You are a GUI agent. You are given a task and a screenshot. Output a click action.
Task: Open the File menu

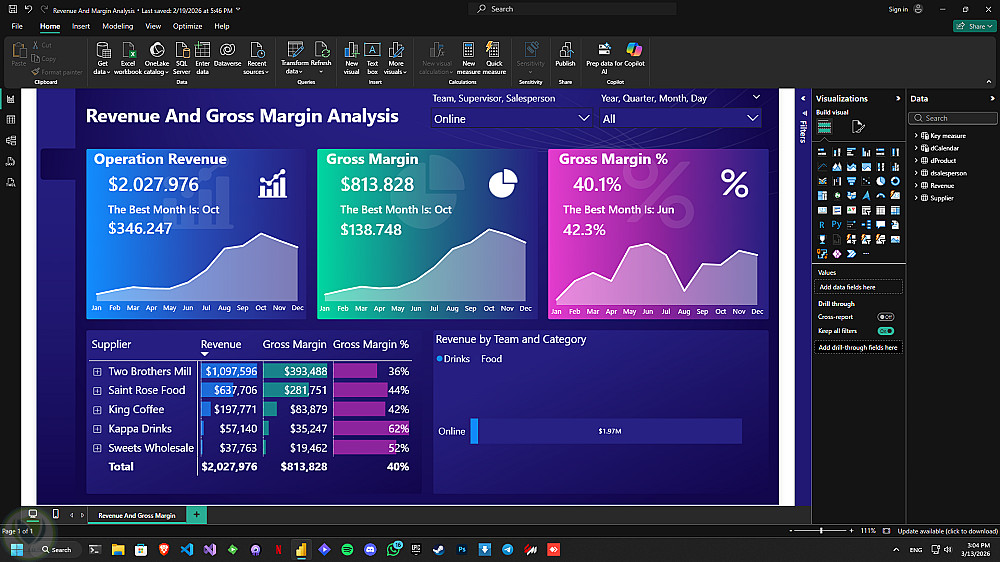(17, 26)
